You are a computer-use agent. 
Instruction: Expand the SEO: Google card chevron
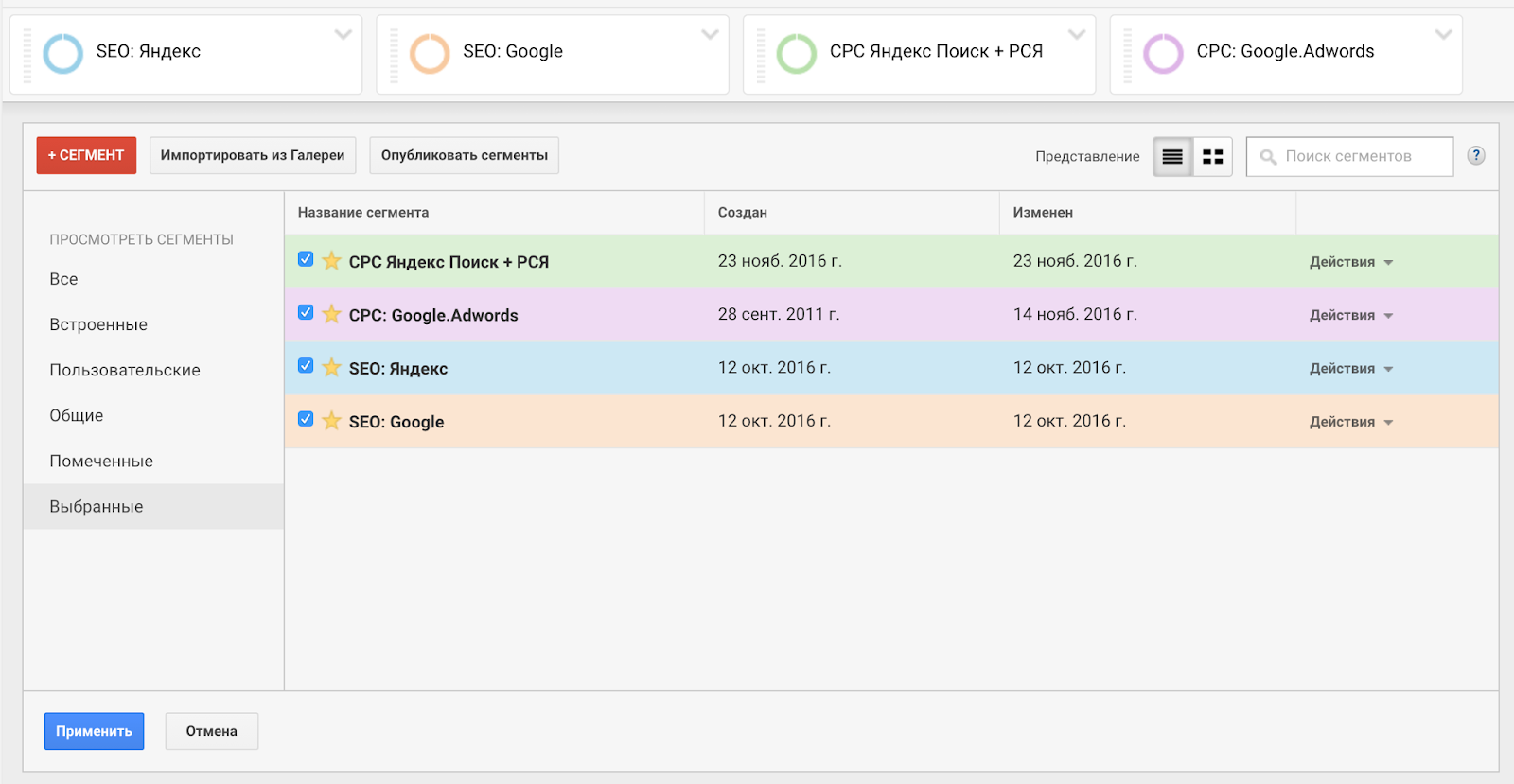coord(710,35)
